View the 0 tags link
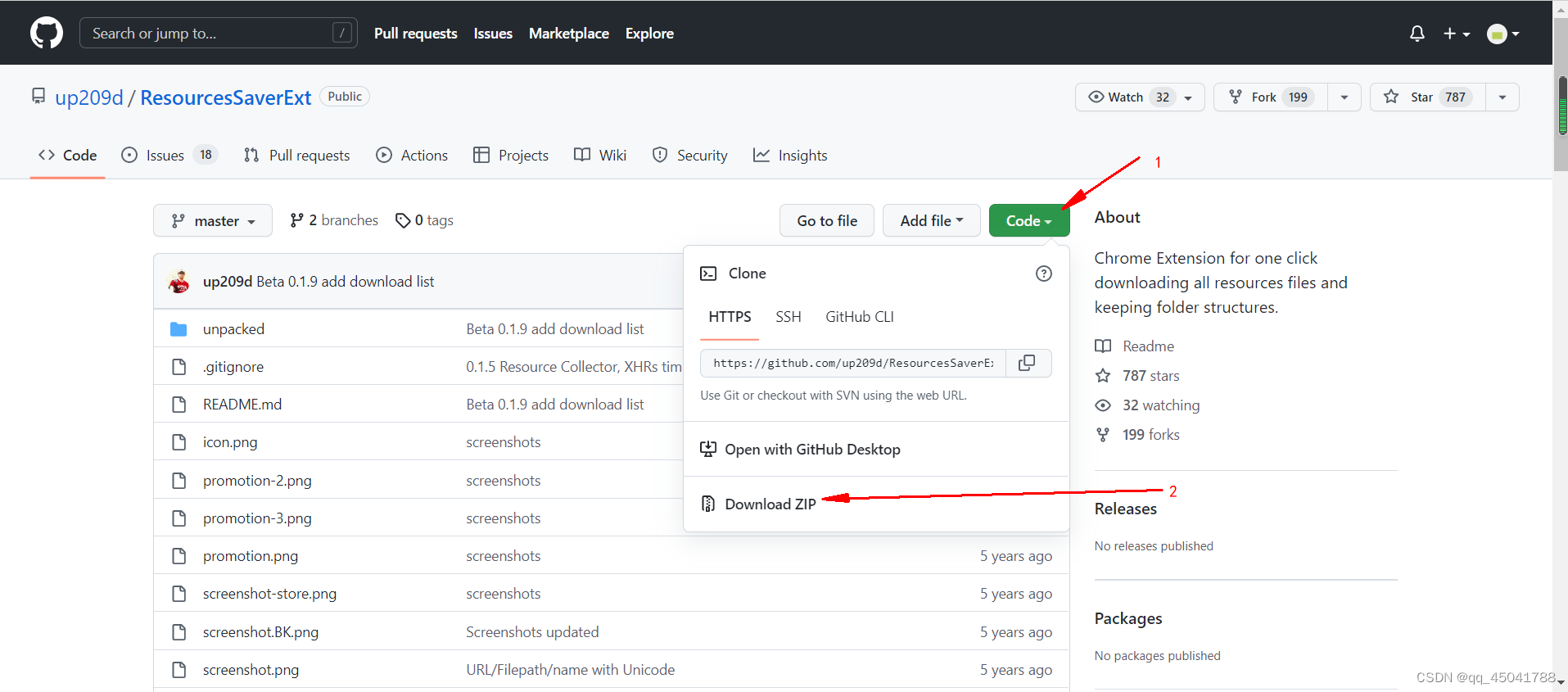1568x692 pixels. [424, 220]
